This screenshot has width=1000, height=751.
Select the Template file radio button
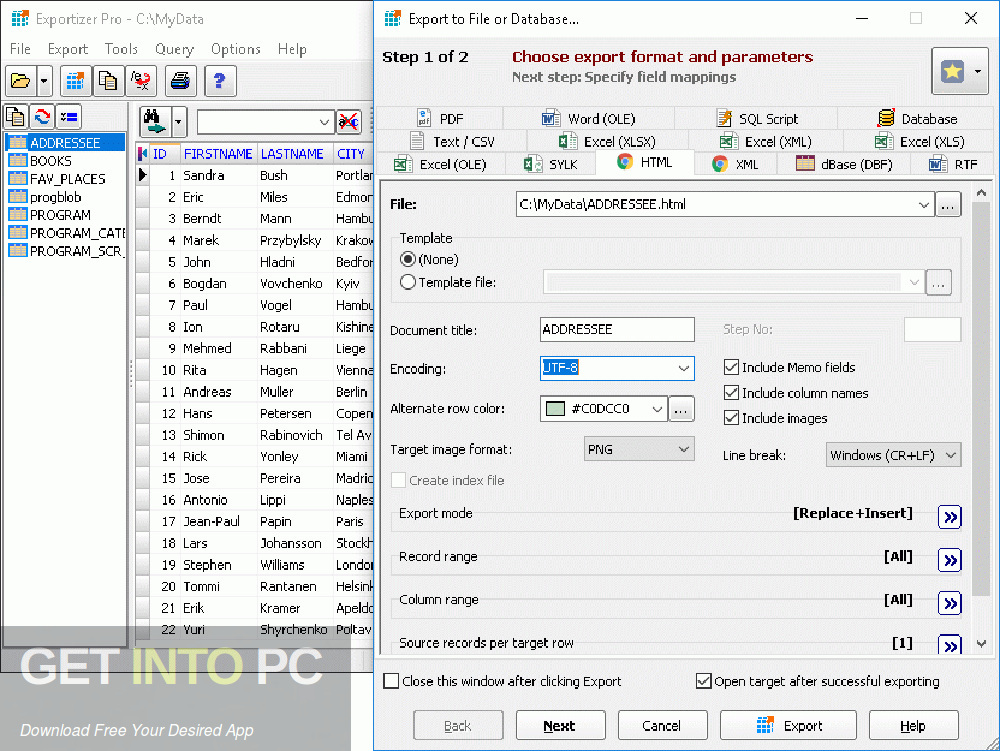pyautogui.click(x=408, y=282)
